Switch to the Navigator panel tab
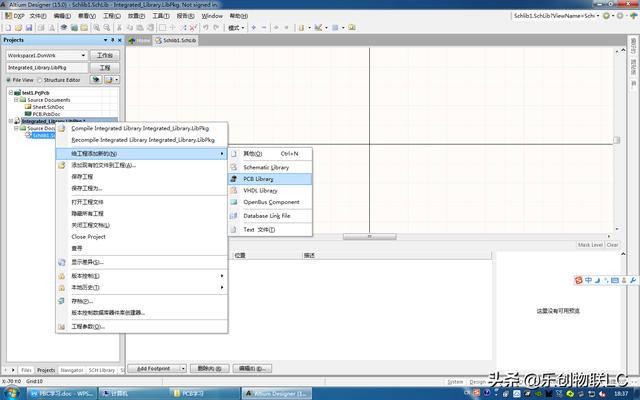This screenshot has height=400, width=640. click(72, 370)
